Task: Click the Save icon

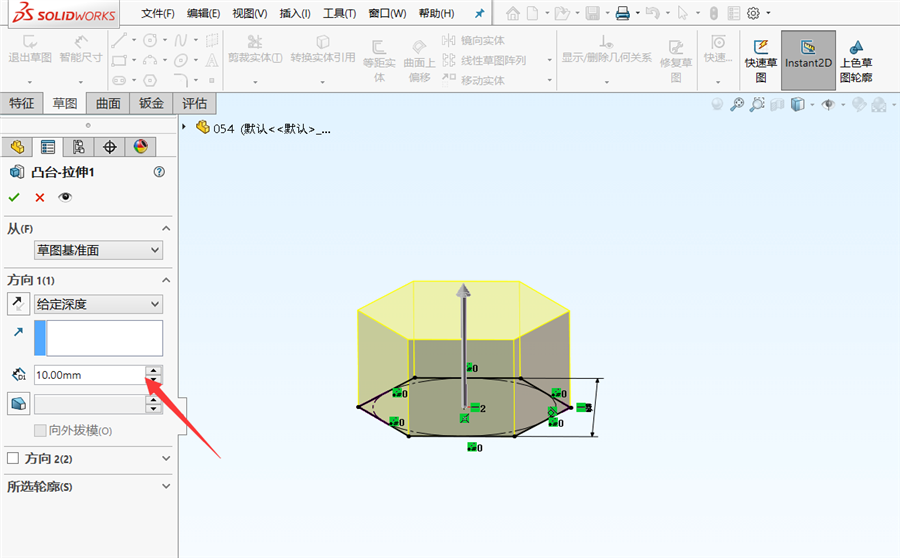Action: click(x=593, y=13)
